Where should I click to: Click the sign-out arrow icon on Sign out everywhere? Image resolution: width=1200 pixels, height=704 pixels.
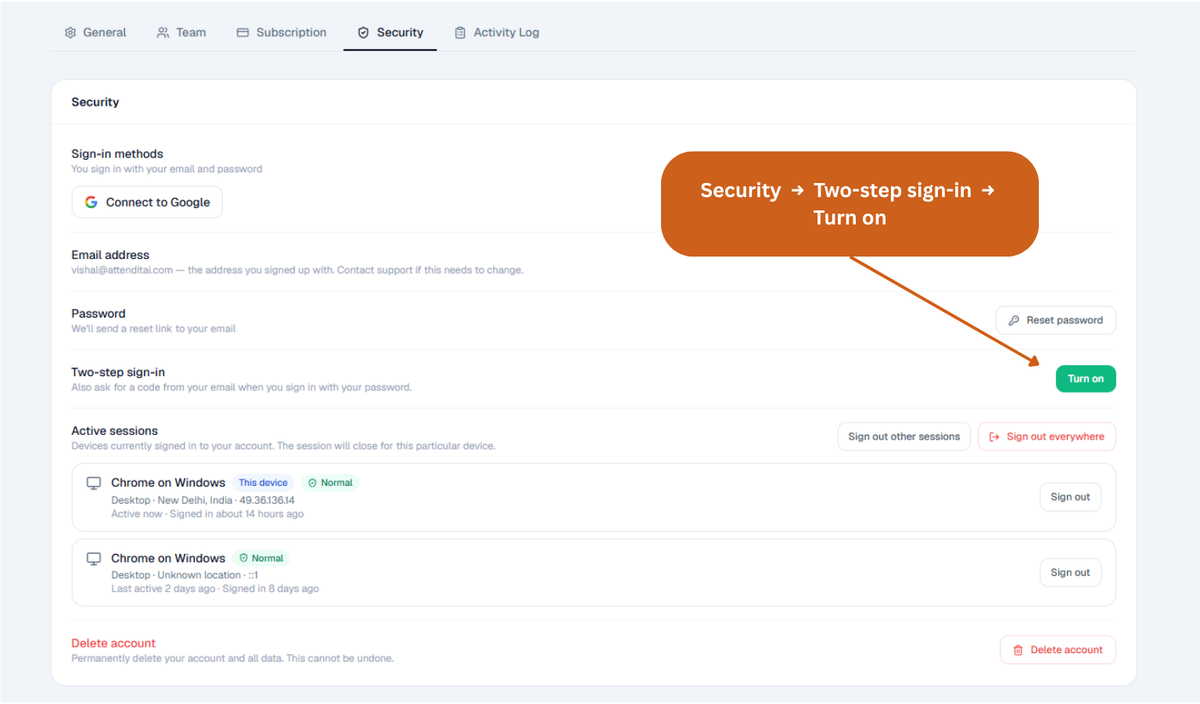click(994, 437)
